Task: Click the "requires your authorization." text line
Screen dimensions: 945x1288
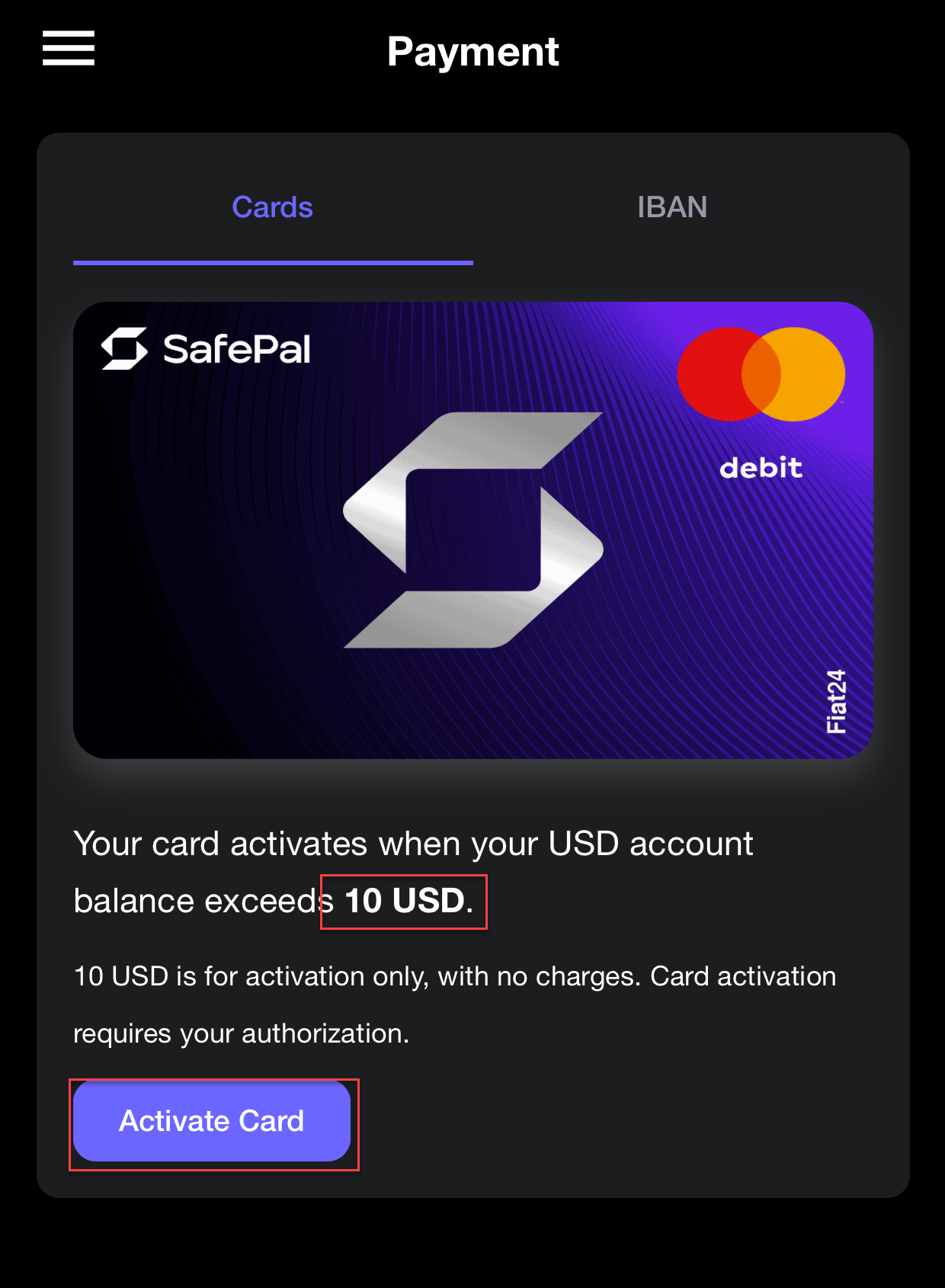Action: [242, 1033]
